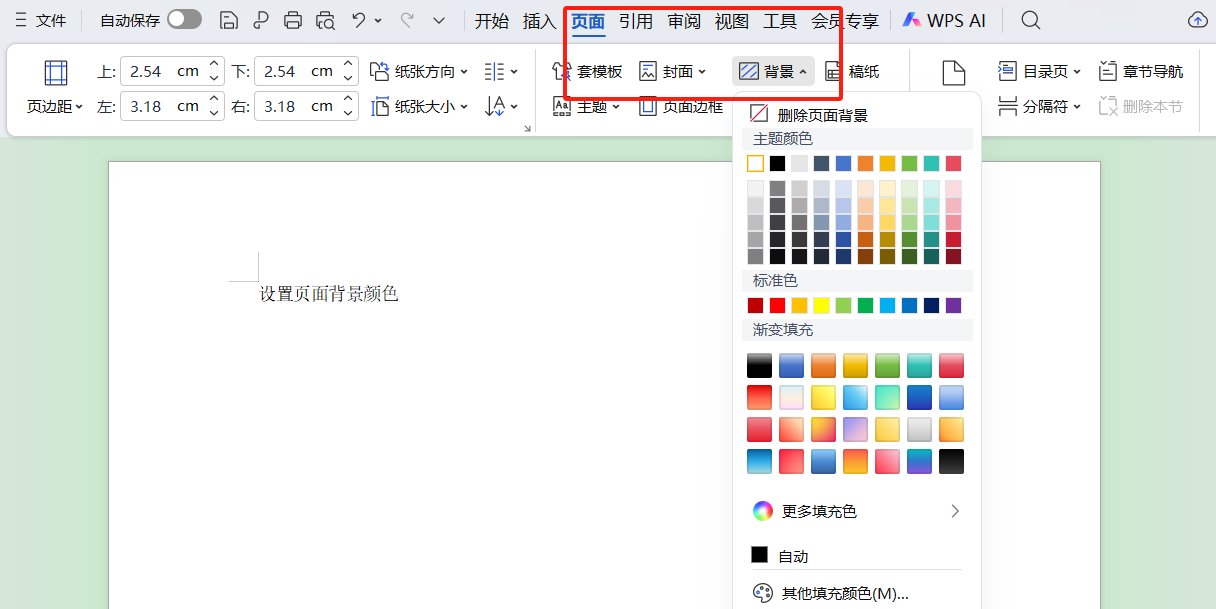Screen dimensions: 1216x609
Task: Open the 文件 menu
Action: [40, 20]
